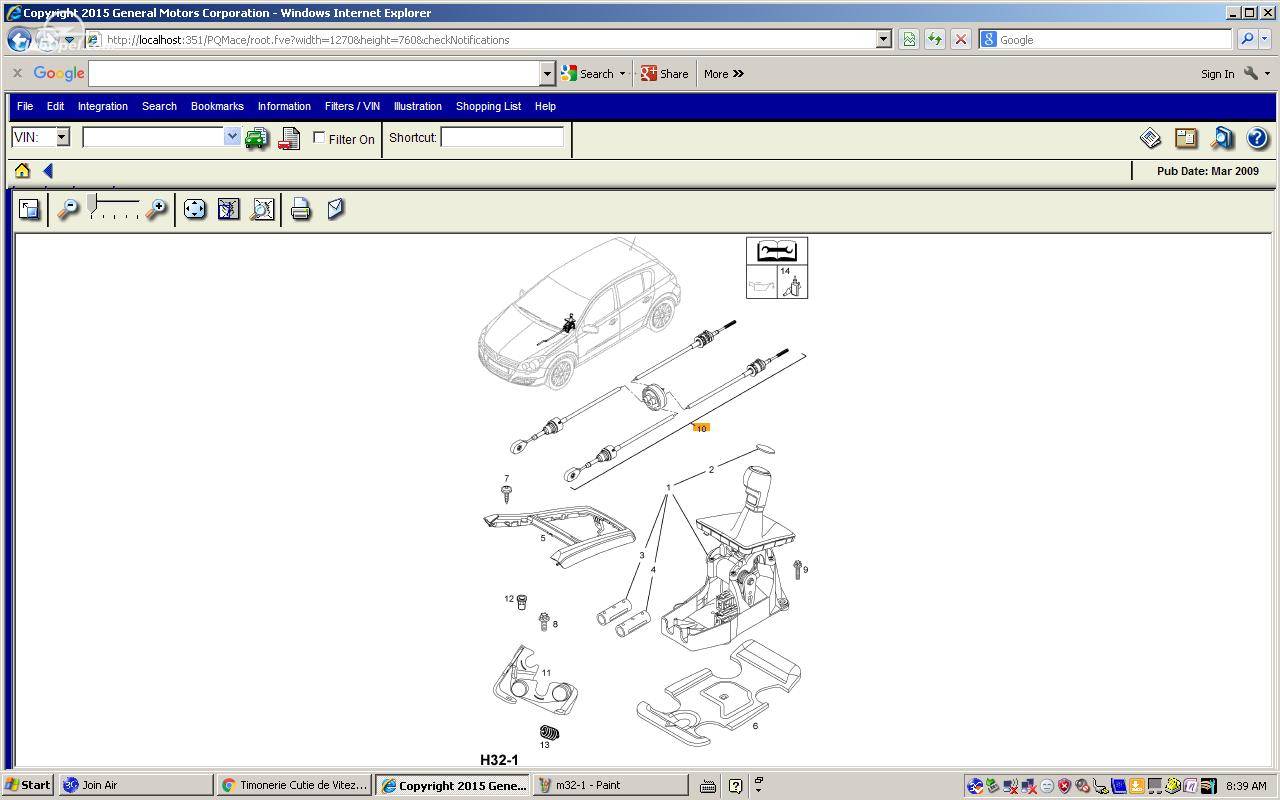Select highlighted part callout 10
1280x800 pixels.
pos(701,428)
